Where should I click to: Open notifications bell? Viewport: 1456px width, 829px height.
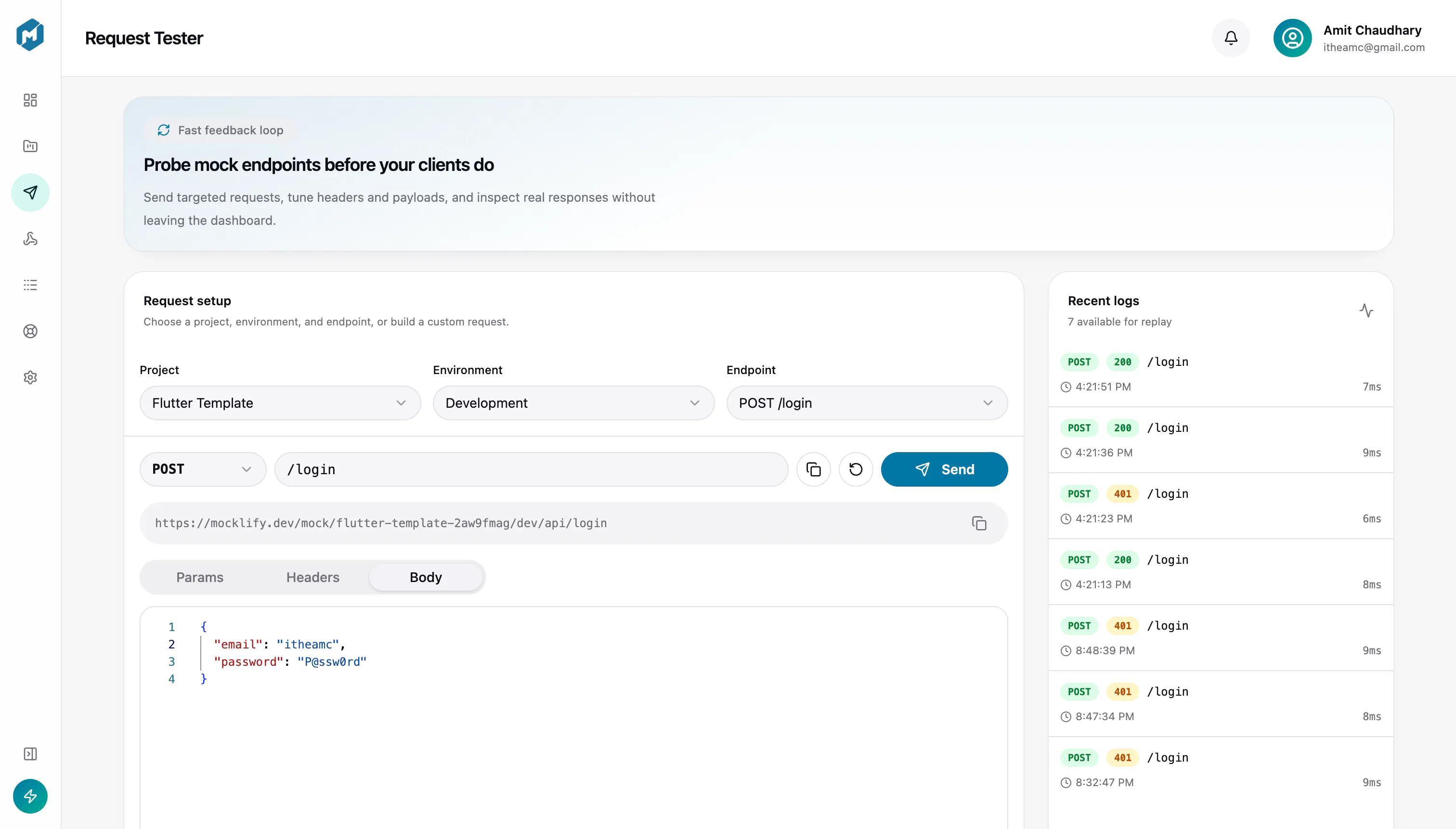pos(1231,38)
